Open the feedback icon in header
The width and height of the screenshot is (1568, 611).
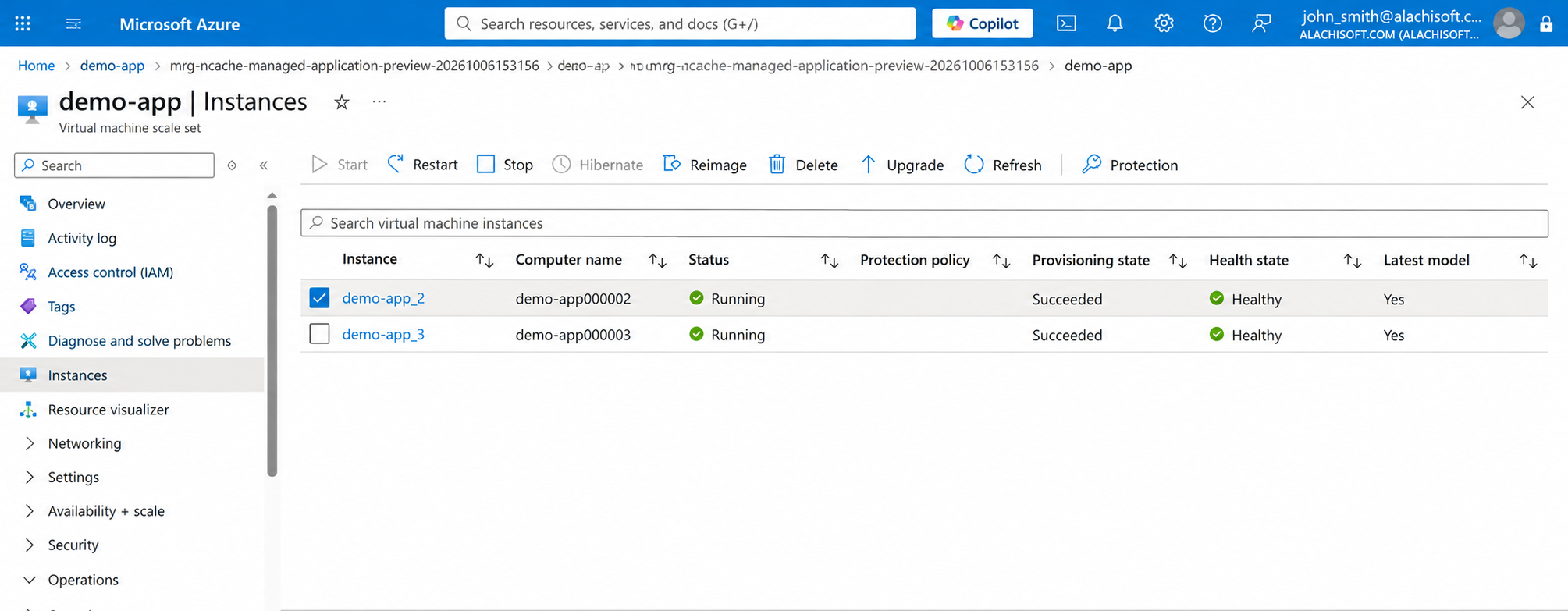pos(1260,23)
